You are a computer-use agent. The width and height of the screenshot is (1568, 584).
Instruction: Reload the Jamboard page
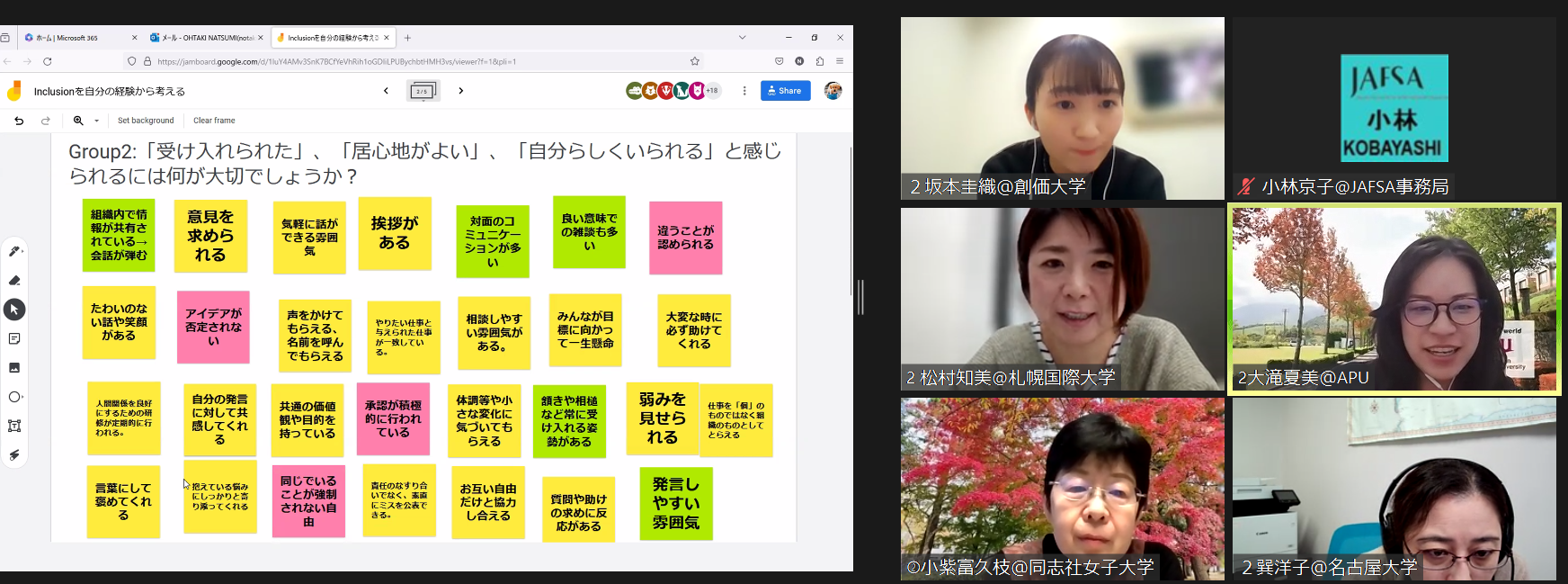point(48,61)
